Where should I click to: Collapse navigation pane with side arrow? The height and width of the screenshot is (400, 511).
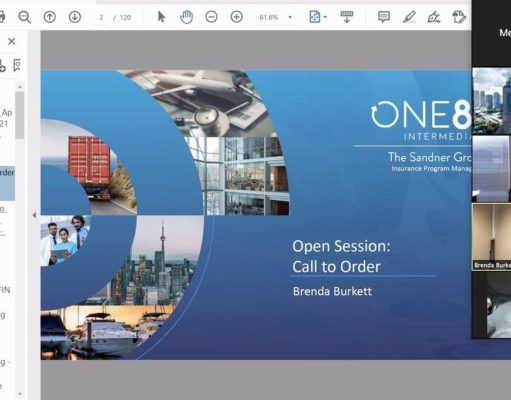coord(34,215)
